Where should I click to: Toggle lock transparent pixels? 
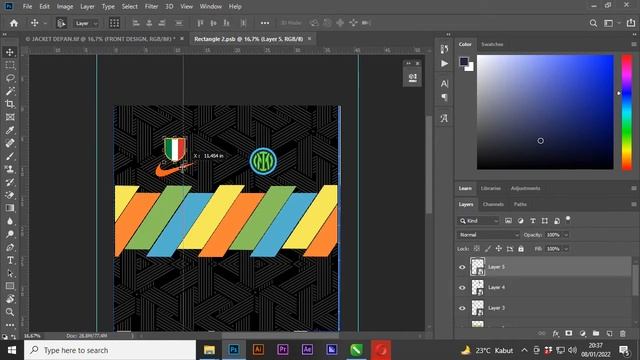click(476, 249)
